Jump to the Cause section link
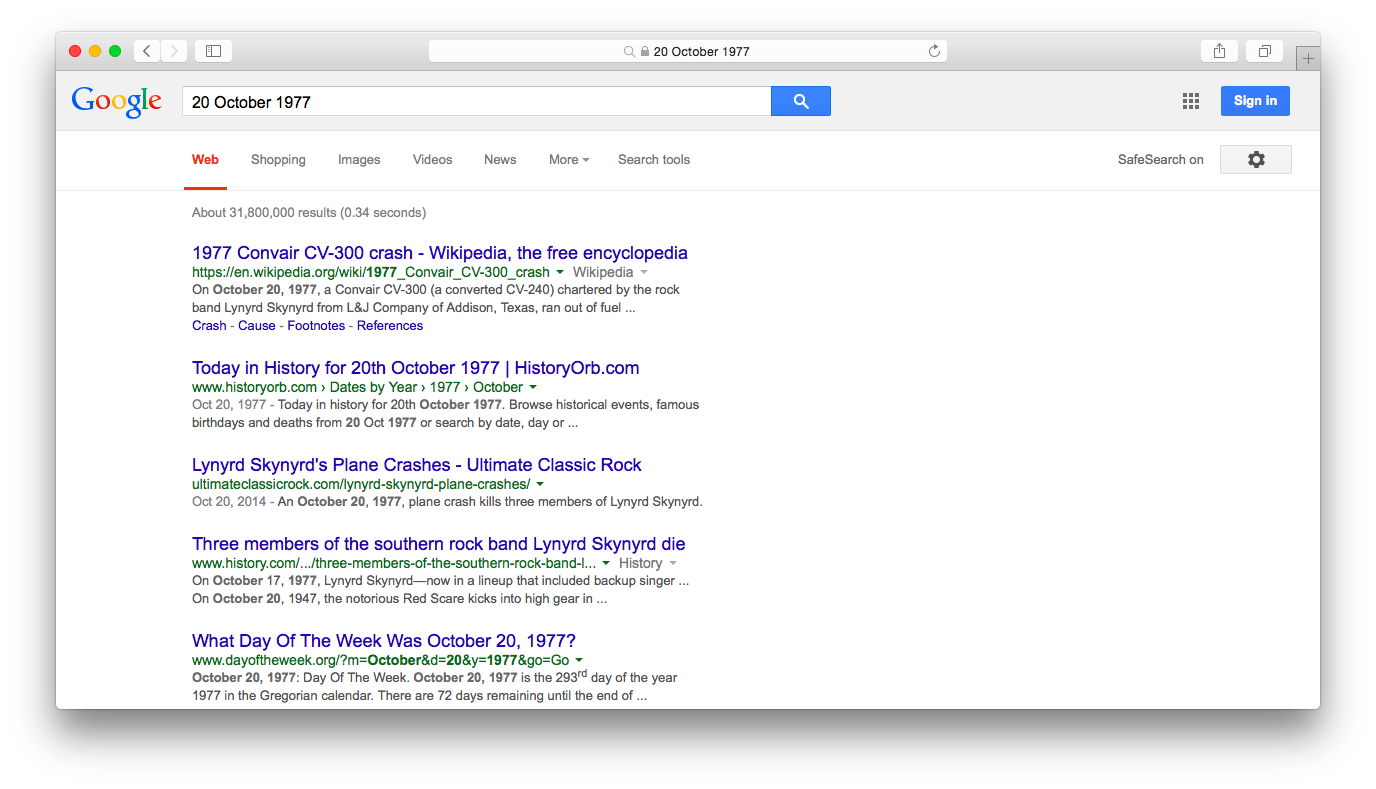The height and width of the screenshot is (789, 1376). [257, 326]
